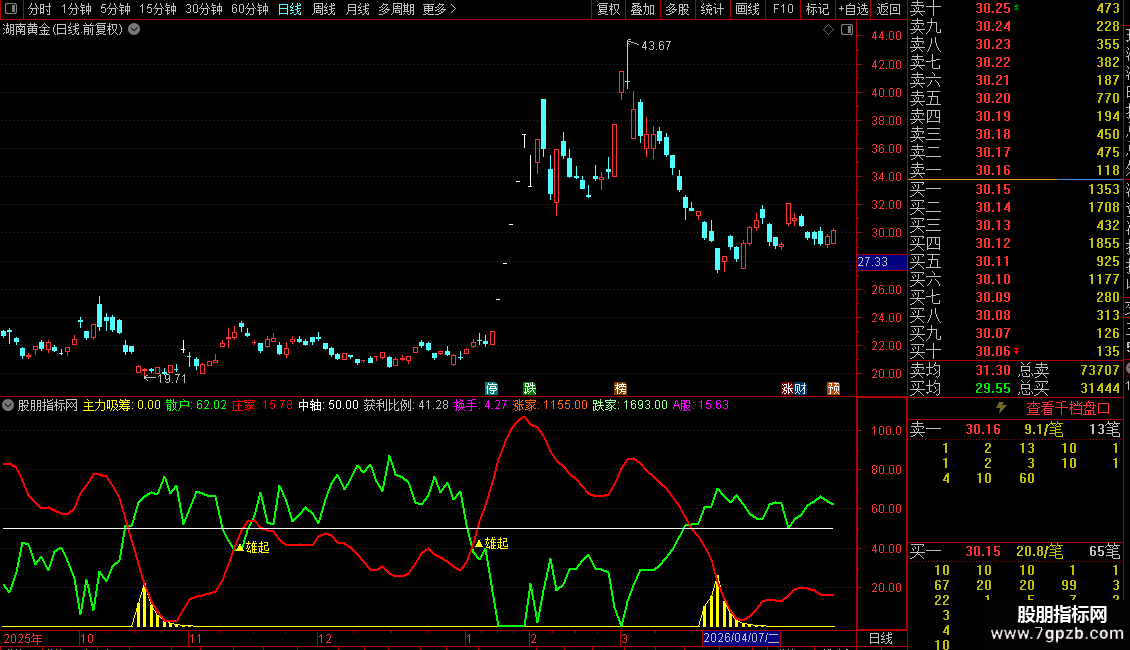Click the green '跌' event marker icon
This screenshot has height=650, width=1130.
(x=529, y=388)
